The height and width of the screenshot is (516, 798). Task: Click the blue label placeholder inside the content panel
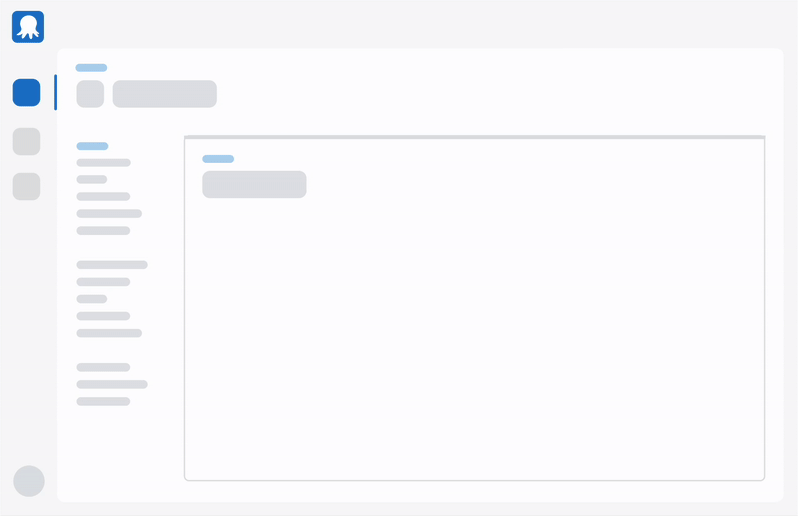[218, 159]
